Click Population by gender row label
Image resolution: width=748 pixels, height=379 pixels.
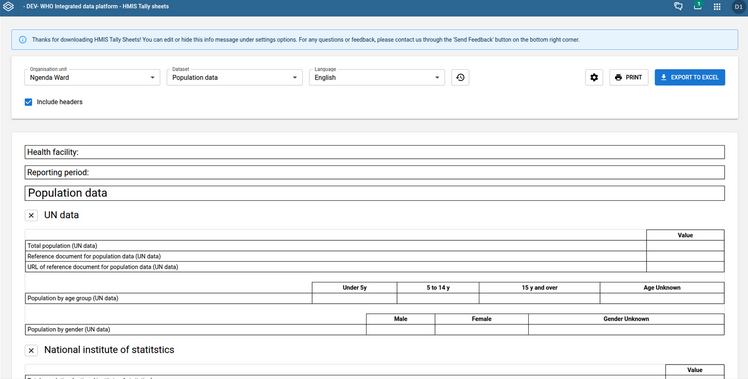tap(69, 329)
